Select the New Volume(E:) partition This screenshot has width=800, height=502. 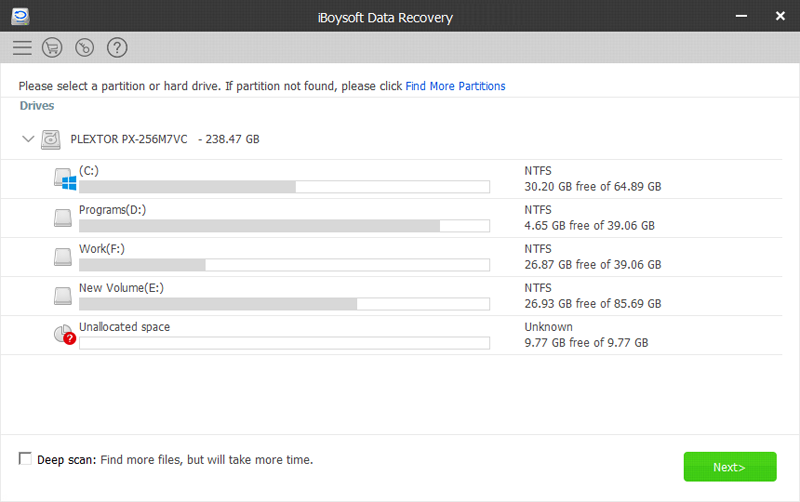[121, 287]
